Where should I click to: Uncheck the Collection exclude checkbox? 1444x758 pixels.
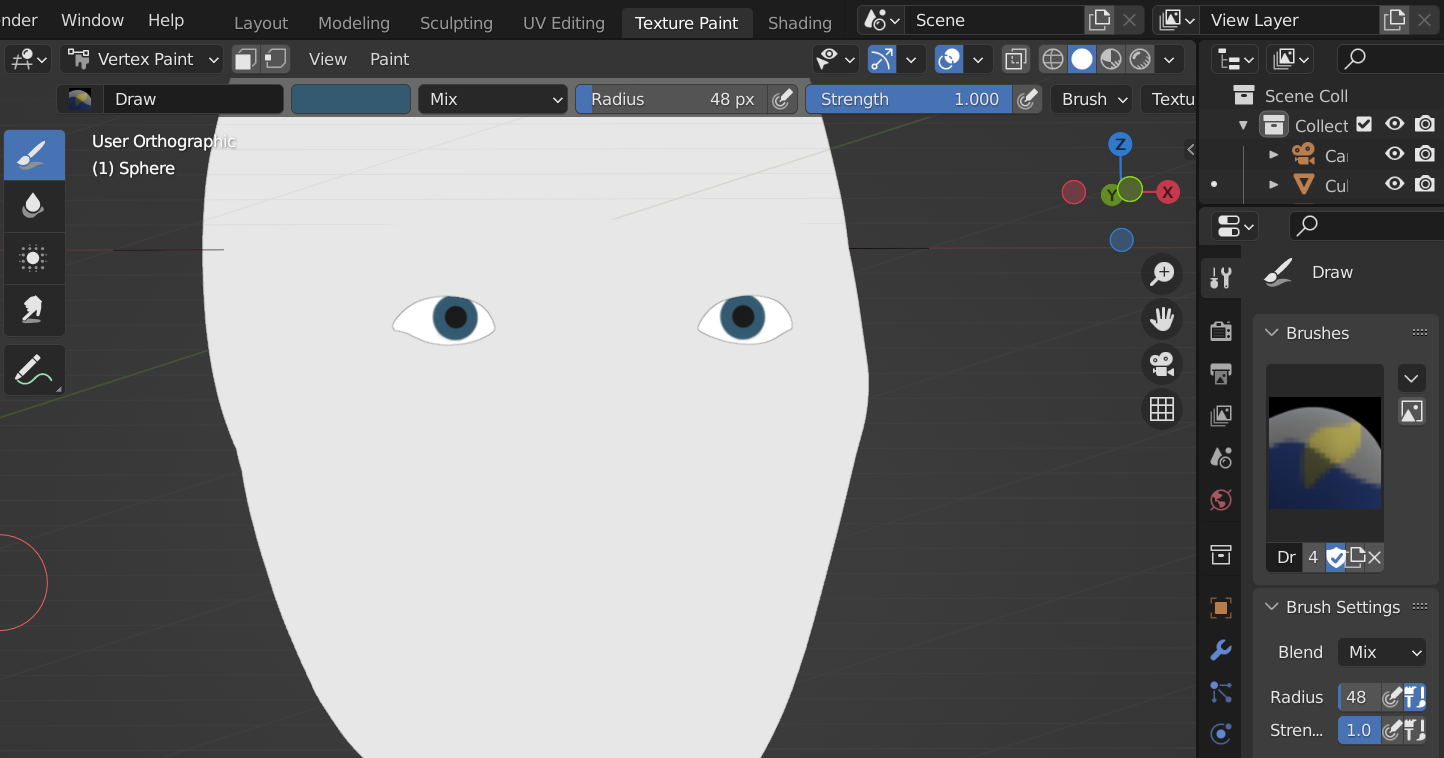pos(1364,125)
